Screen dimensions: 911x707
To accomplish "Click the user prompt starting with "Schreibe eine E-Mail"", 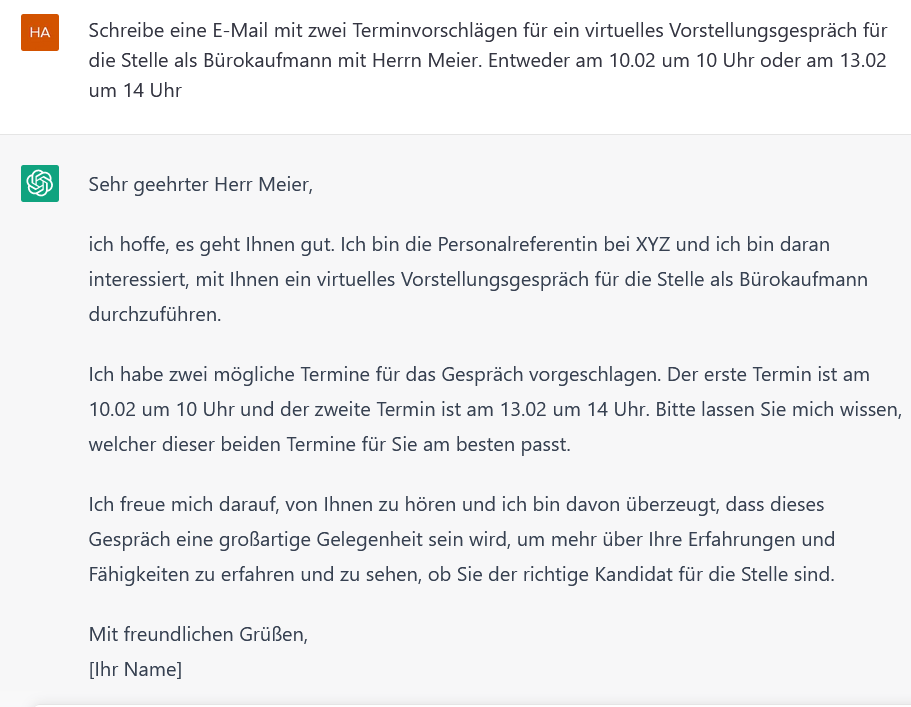I will point(487,60).
